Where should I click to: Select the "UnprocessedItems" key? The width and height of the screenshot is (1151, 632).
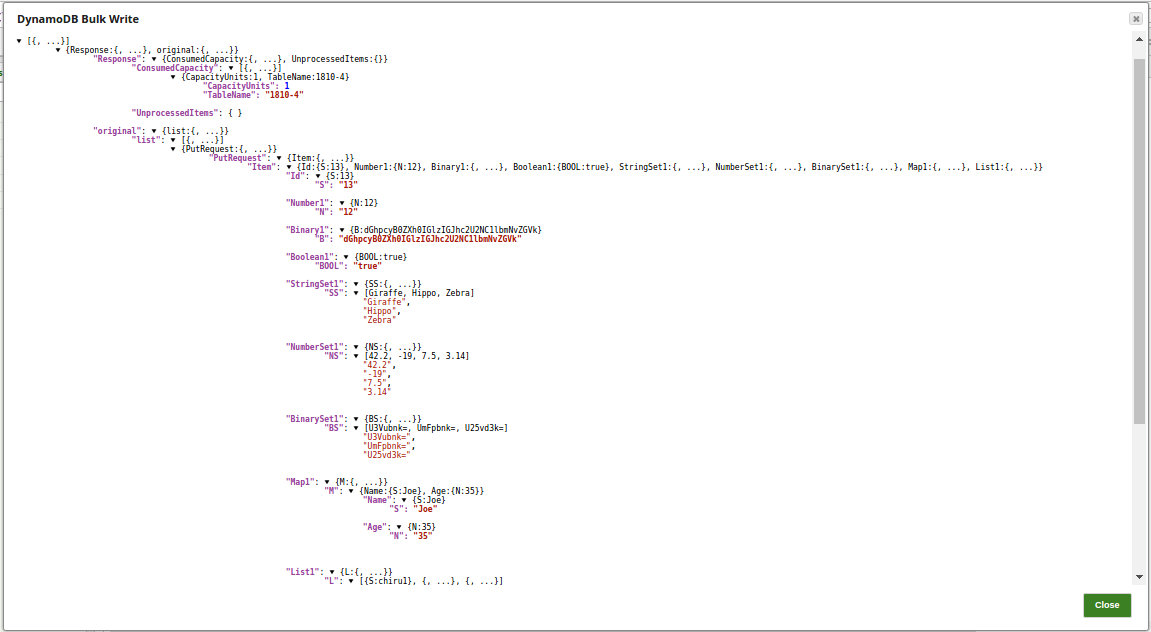177,113
